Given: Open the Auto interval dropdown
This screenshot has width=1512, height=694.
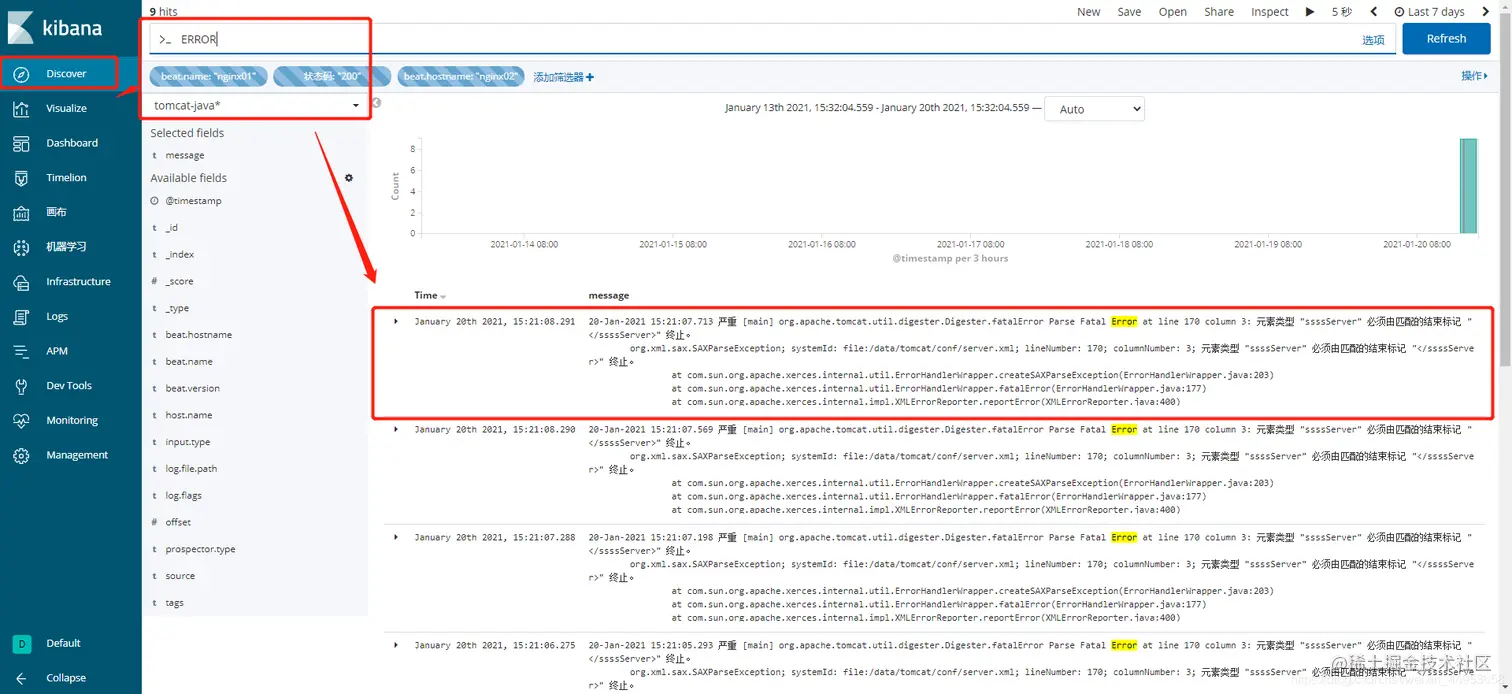Looking at the screenshot, I should [x=1095, y=109].
